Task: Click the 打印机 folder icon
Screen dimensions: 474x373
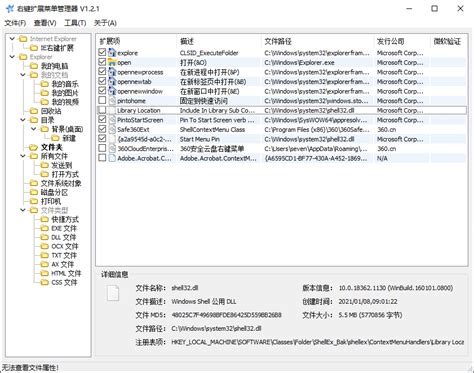Action: 34,201
